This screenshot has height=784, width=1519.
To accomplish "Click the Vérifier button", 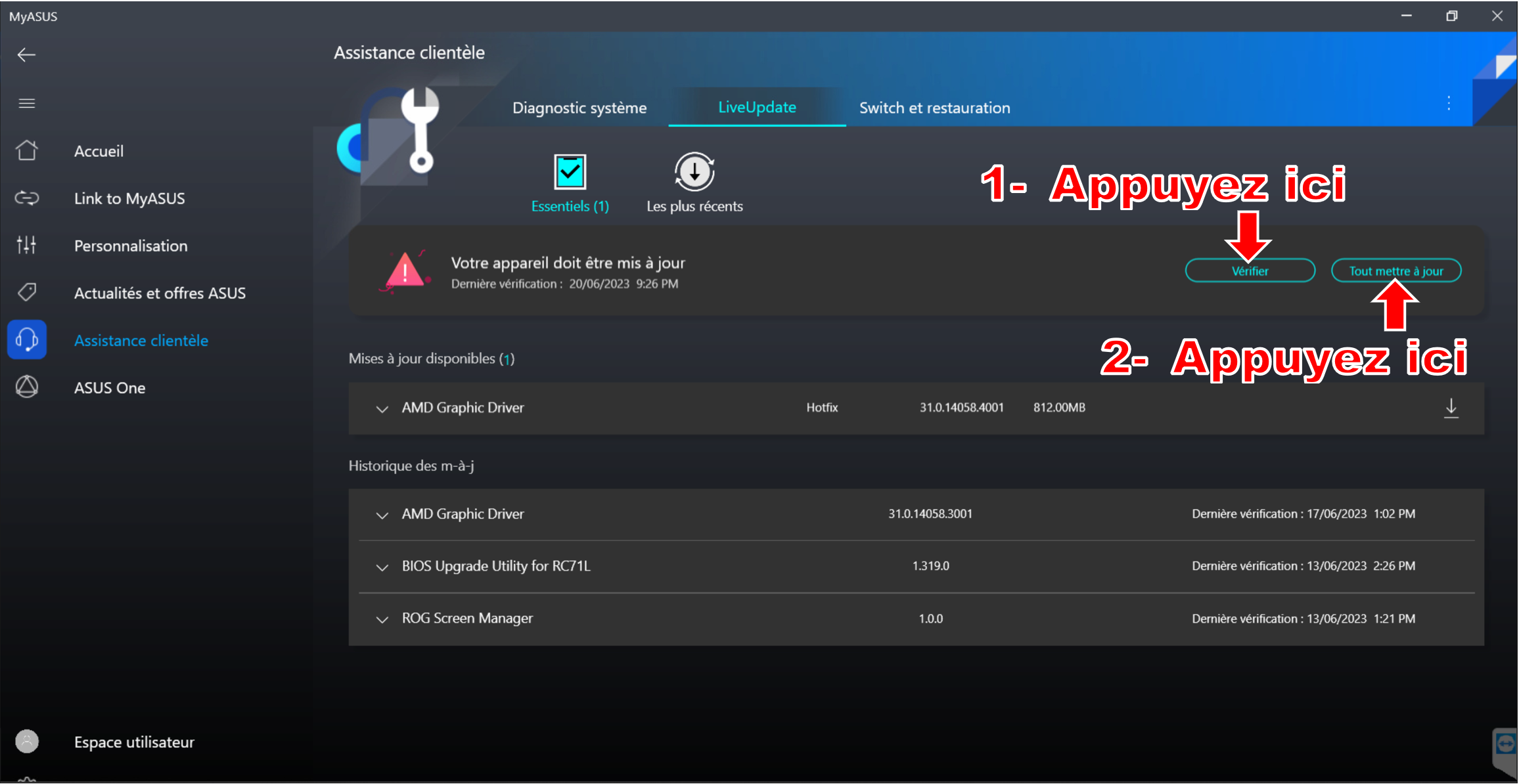I will (x=1250, y=271).
